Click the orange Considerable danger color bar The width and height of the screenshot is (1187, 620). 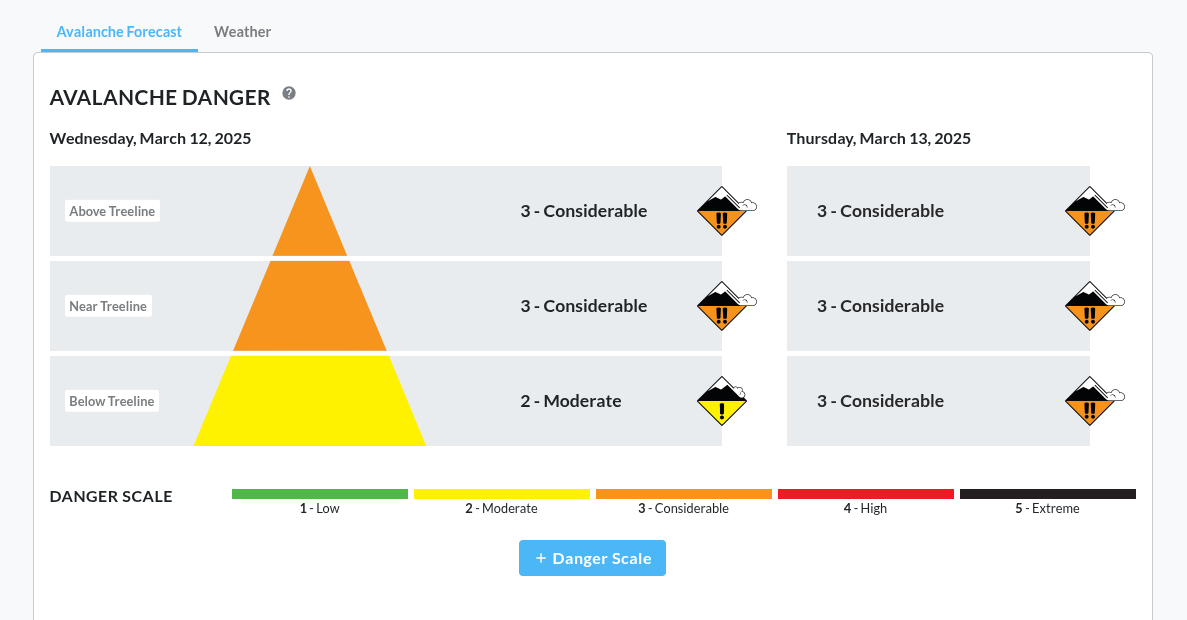click(683, 494)
